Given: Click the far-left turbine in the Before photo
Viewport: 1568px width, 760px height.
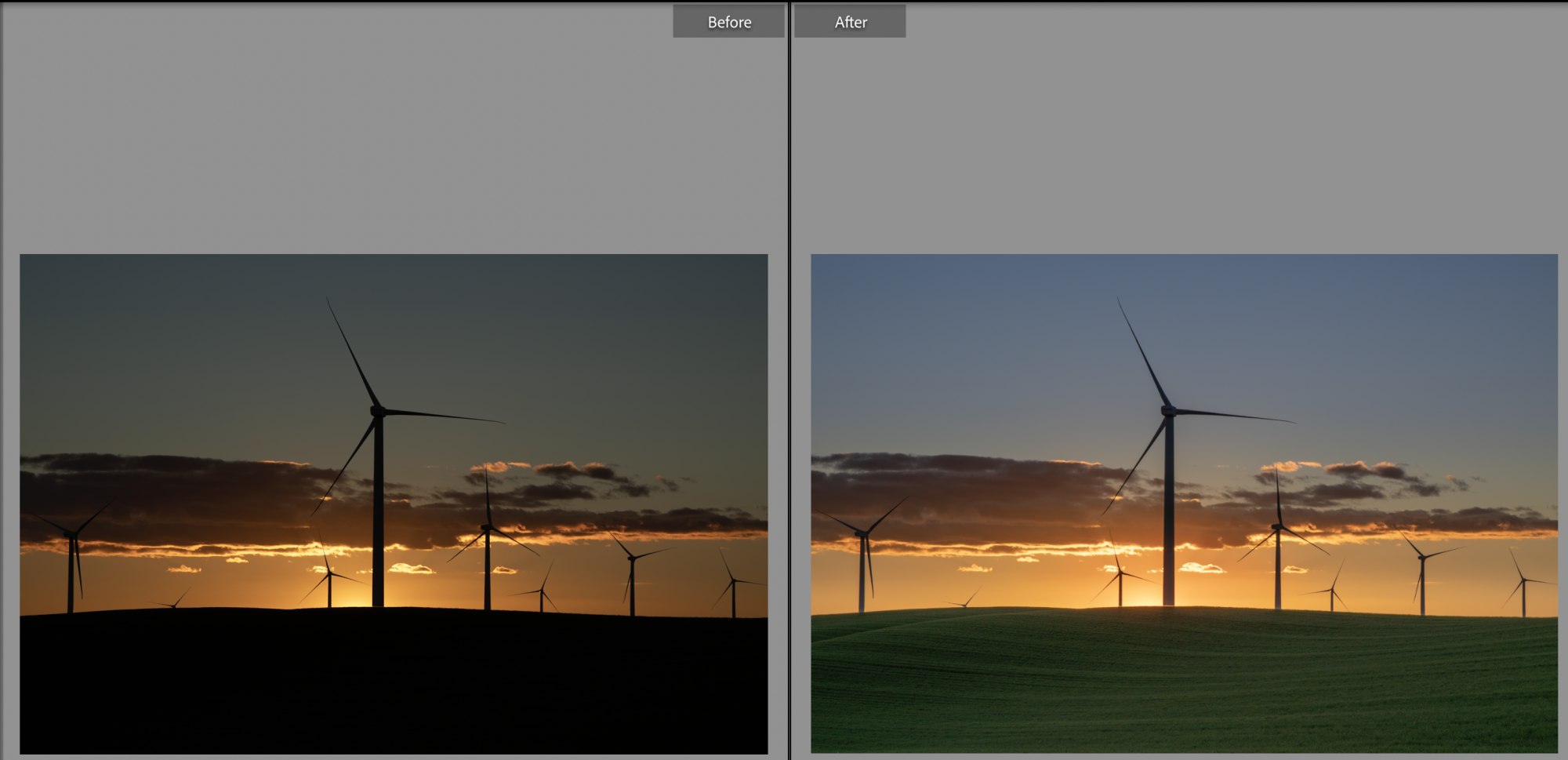Looking at the screenshot, I should pos(71,565).
